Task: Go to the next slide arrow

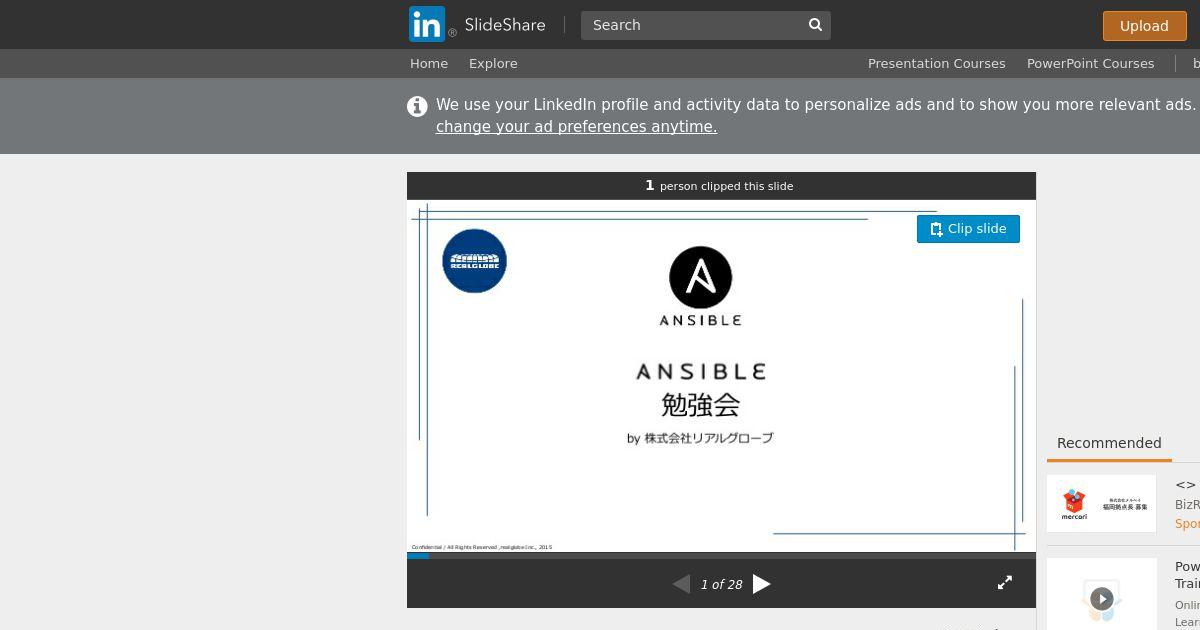Action: [761, 584]
